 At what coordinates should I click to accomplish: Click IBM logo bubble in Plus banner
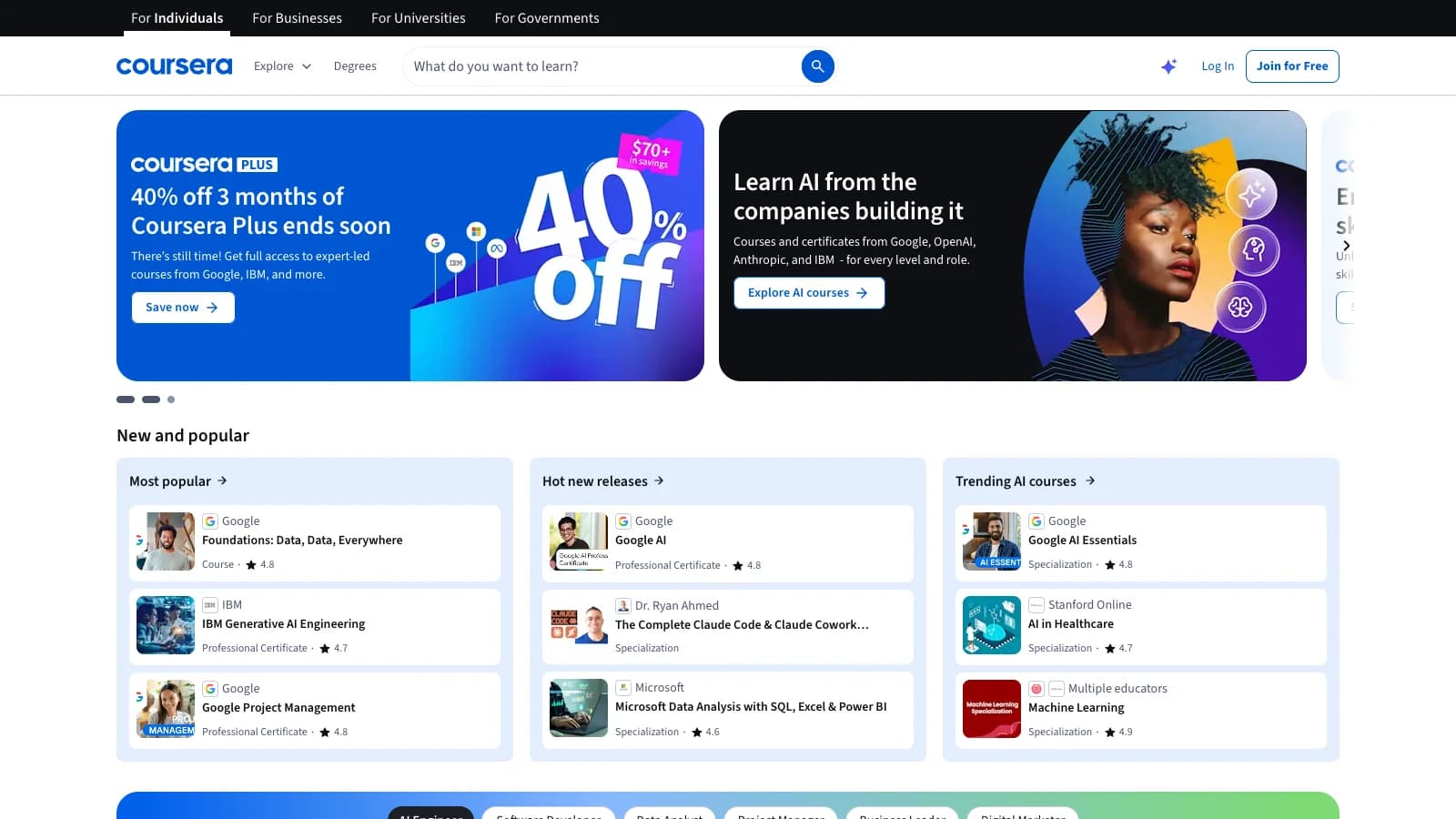456,262
